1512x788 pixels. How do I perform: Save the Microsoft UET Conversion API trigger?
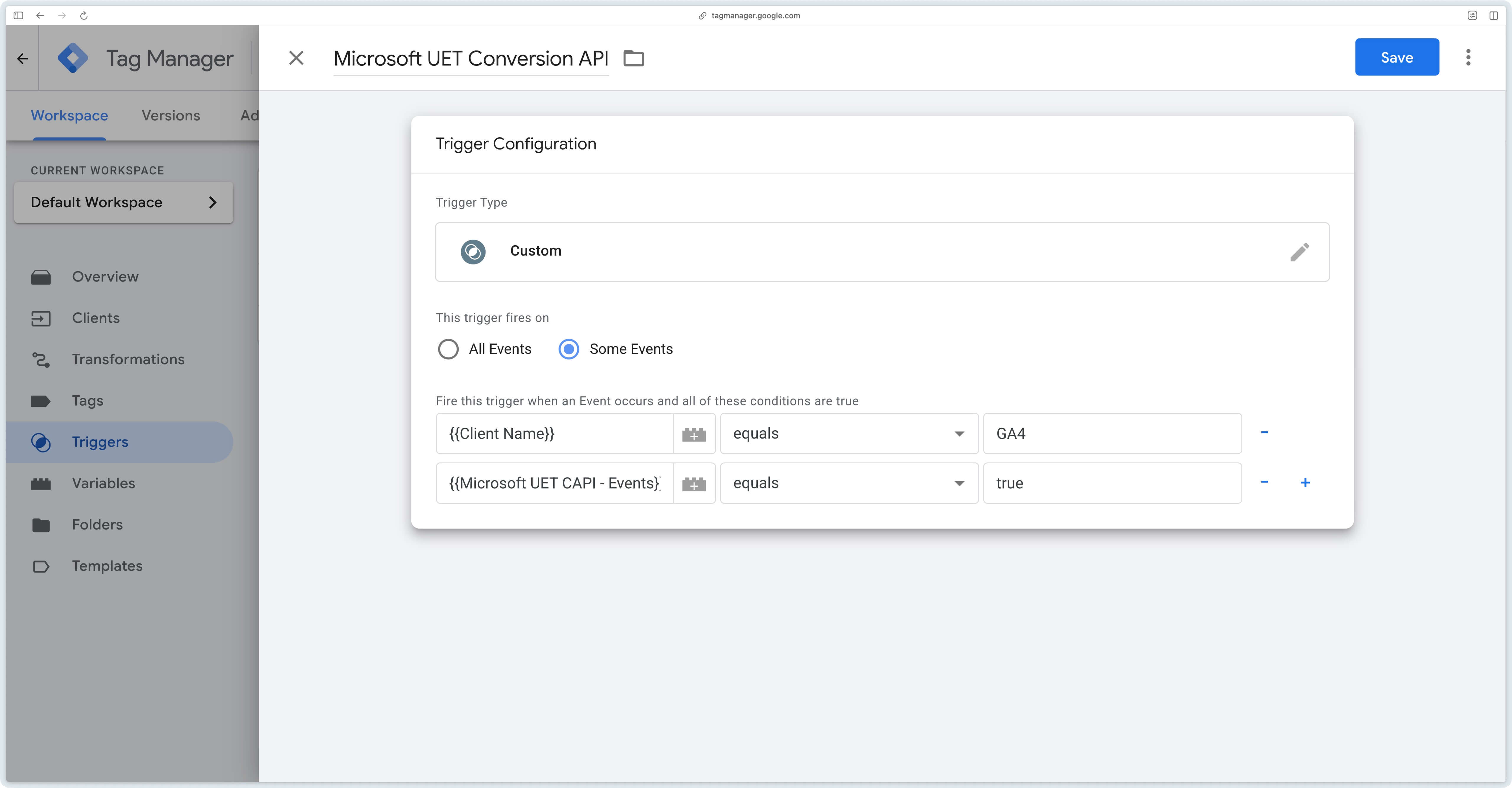[x=1396, y=57]
